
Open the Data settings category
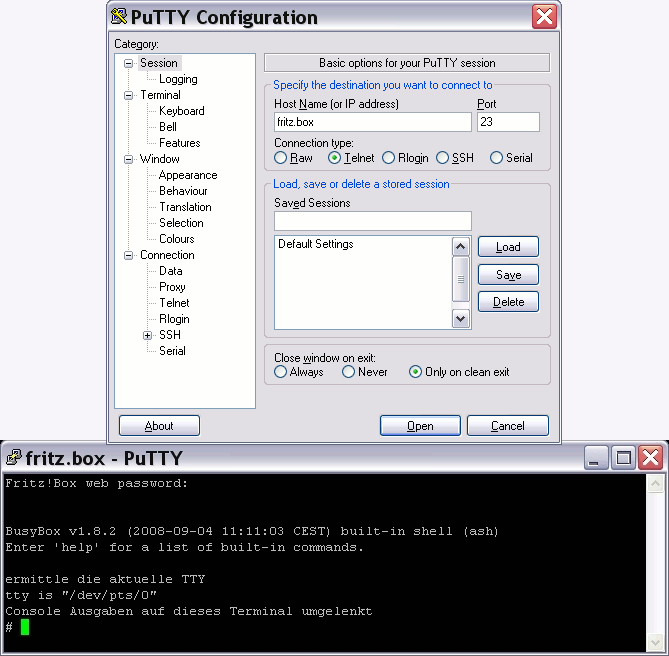click(x=171, y=271)
